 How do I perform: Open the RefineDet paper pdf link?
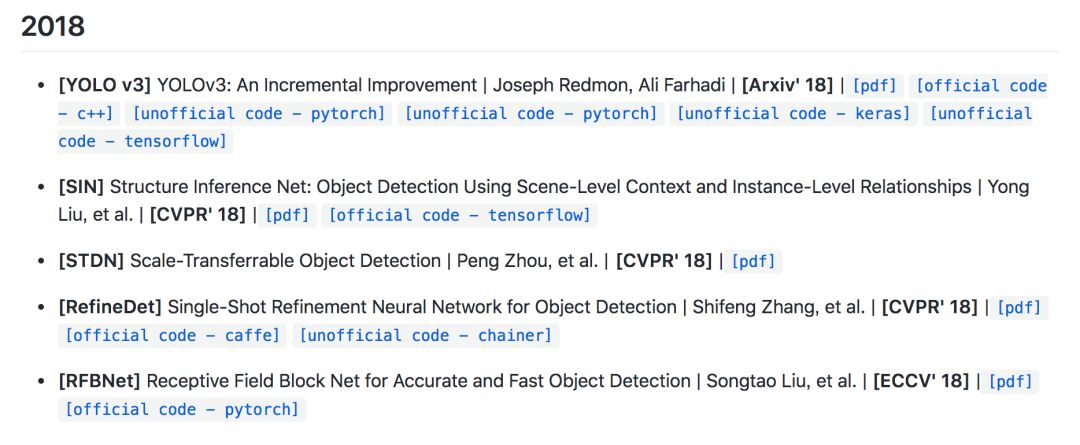coord(1019,308)
